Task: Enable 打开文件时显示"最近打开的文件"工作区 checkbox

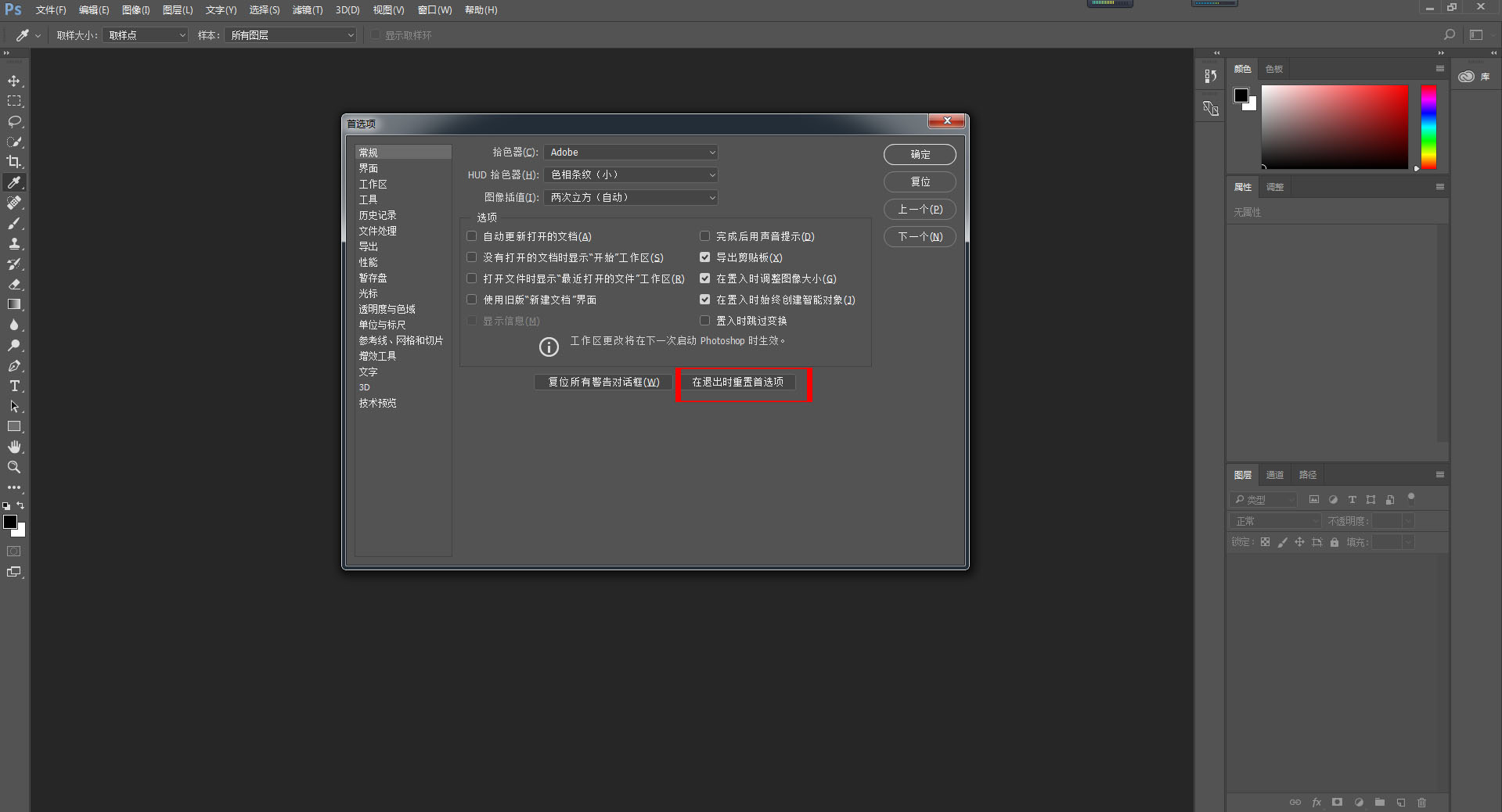Action: [x=471, y=278]
